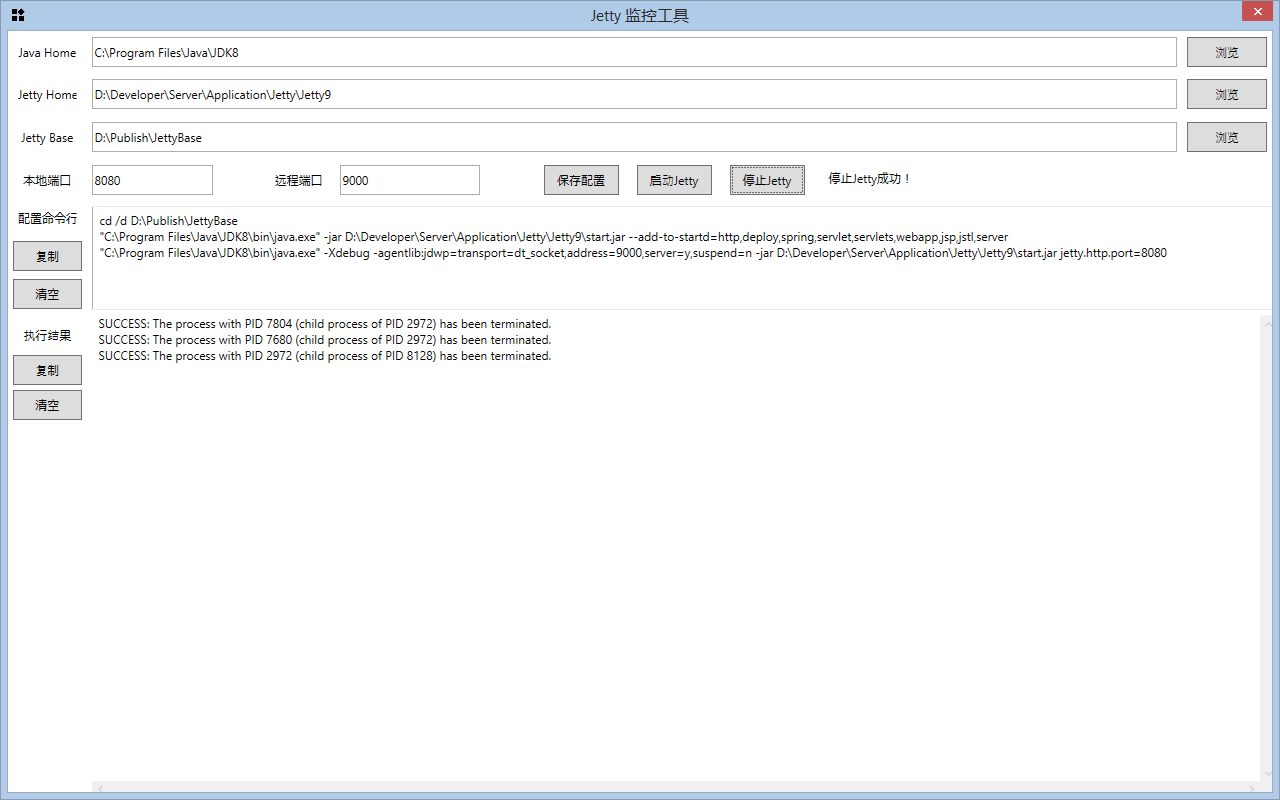
Task: Click the Jetty Base label
Action: pos(47,138)
